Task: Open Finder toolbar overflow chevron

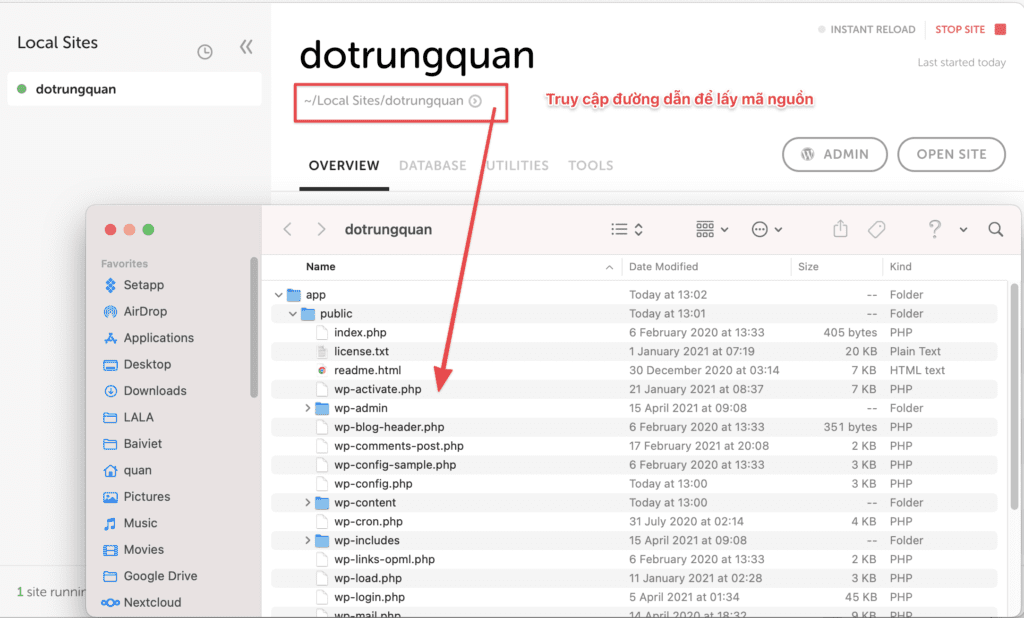Action: click(x=963, y=230)
